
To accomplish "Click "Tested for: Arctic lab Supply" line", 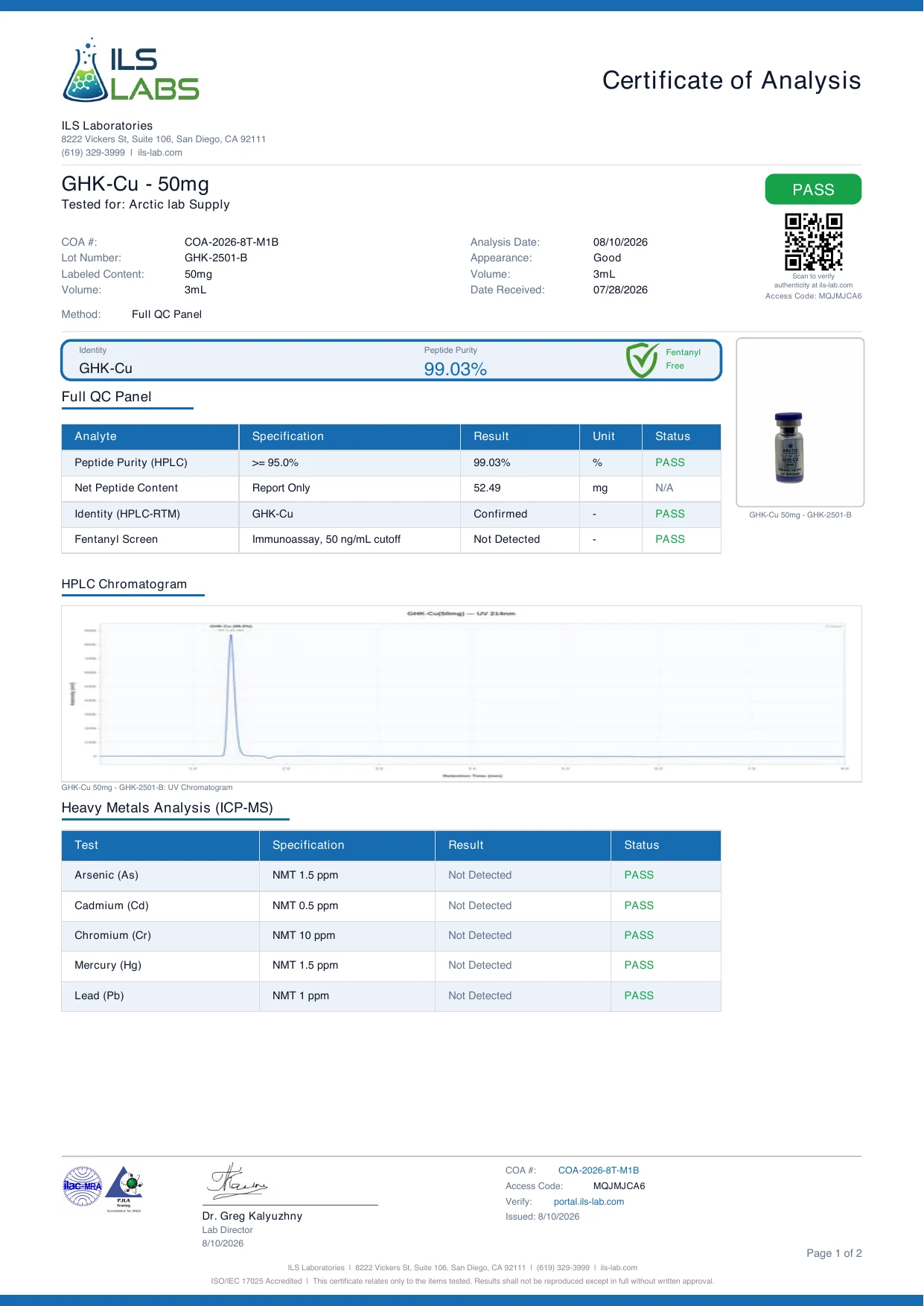I will coord(146,205).
